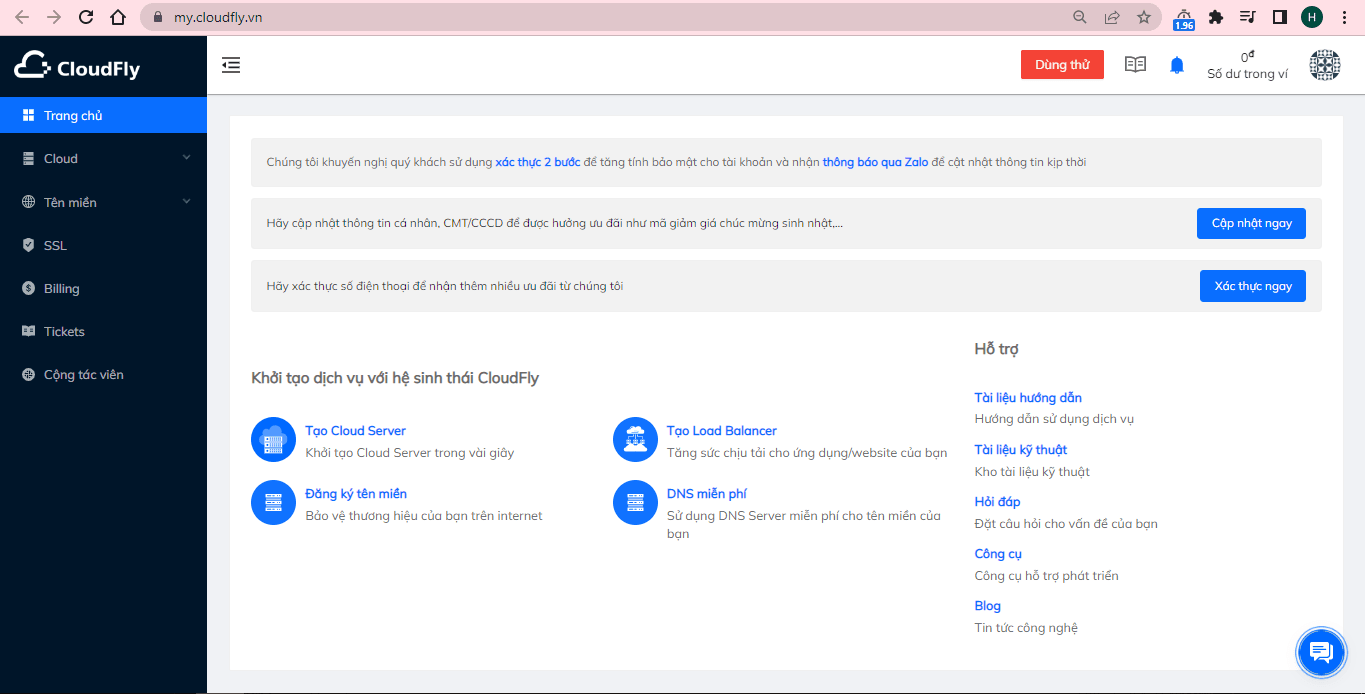Click the Đăng ký tên miền round icon
This screenshot has height=694, width=1365.
coord(273,503)
